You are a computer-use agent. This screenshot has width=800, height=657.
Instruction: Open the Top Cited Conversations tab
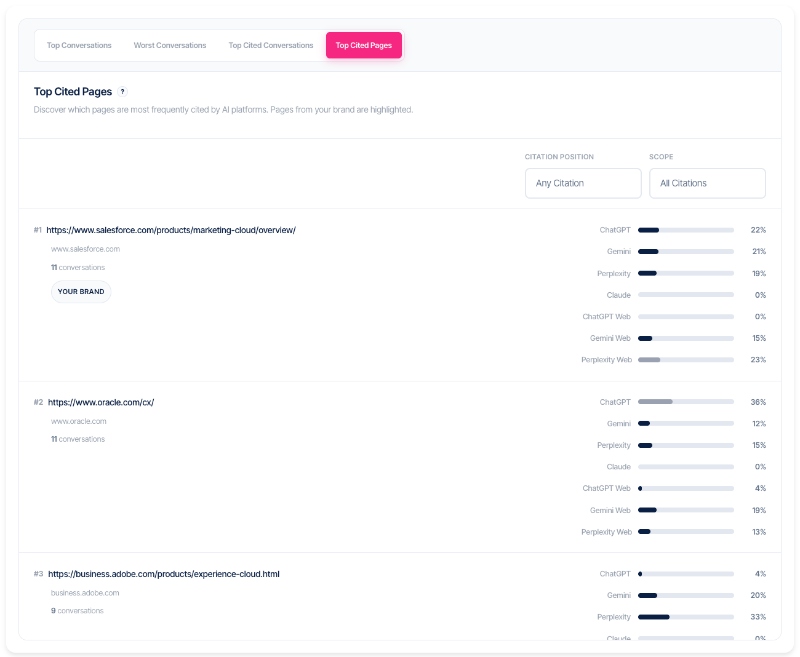pos(271,45)
